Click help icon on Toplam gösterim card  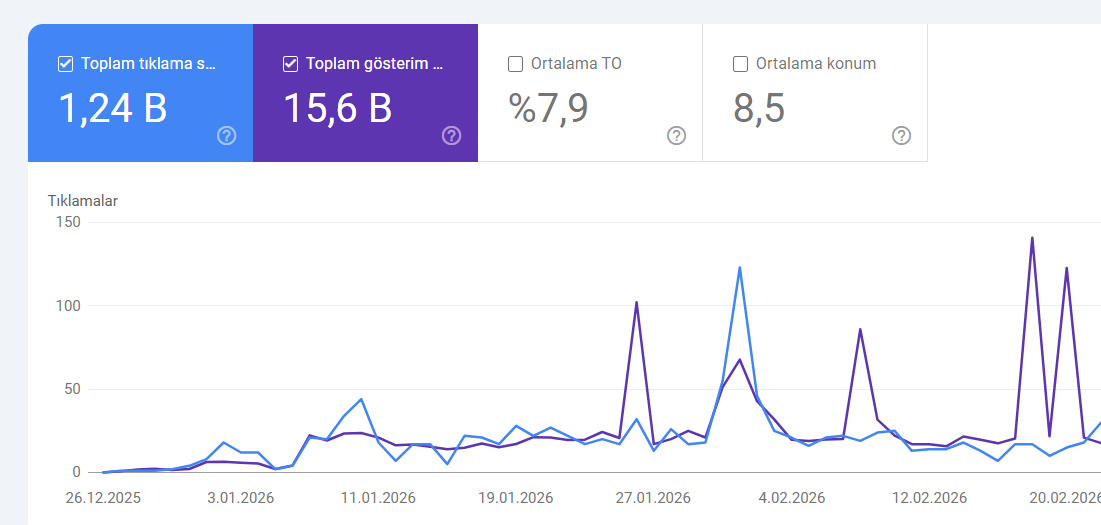(x=452, y=136)
